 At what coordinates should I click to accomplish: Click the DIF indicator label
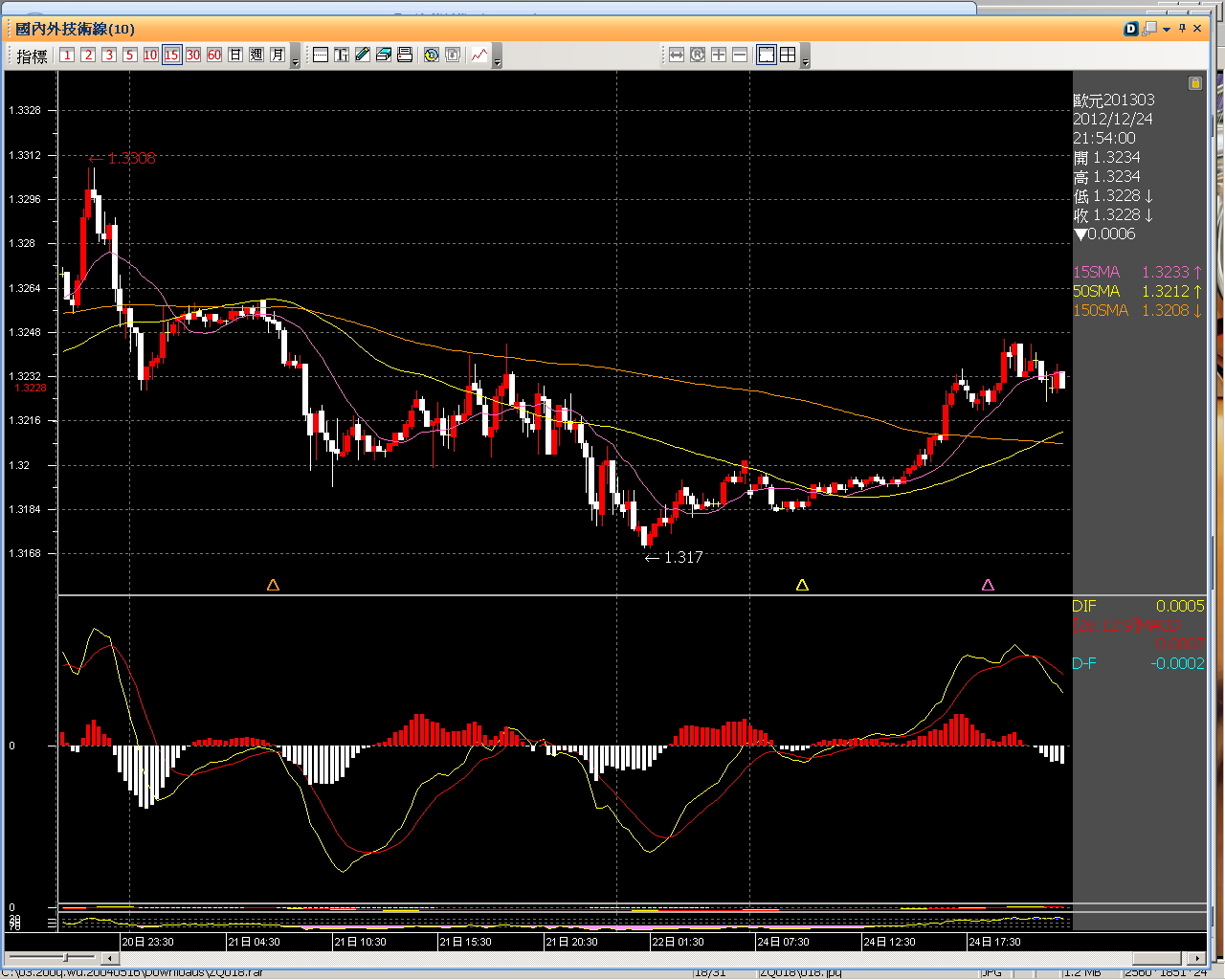pos(1084,606)
